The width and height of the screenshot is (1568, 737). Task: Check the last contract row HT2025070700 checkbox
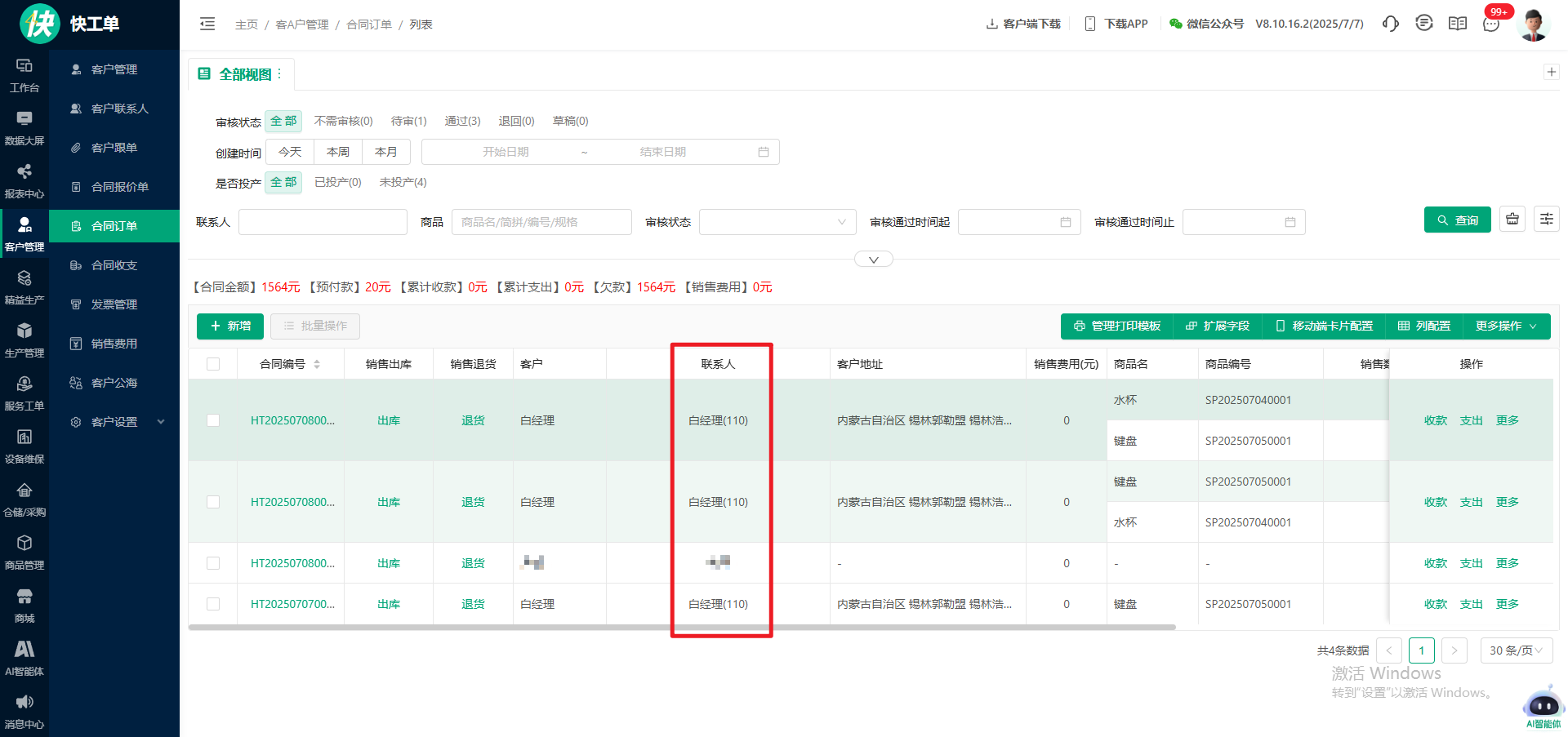[213, 604]
